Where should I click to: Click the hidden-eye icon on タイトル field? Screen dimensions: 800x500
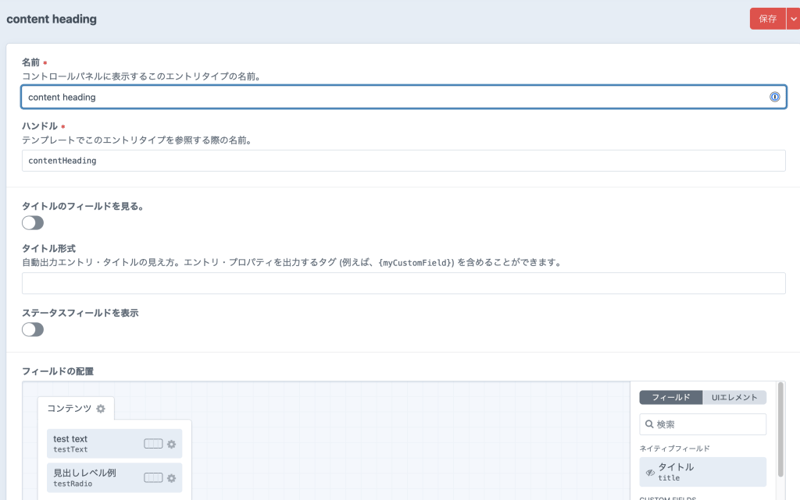650,472
